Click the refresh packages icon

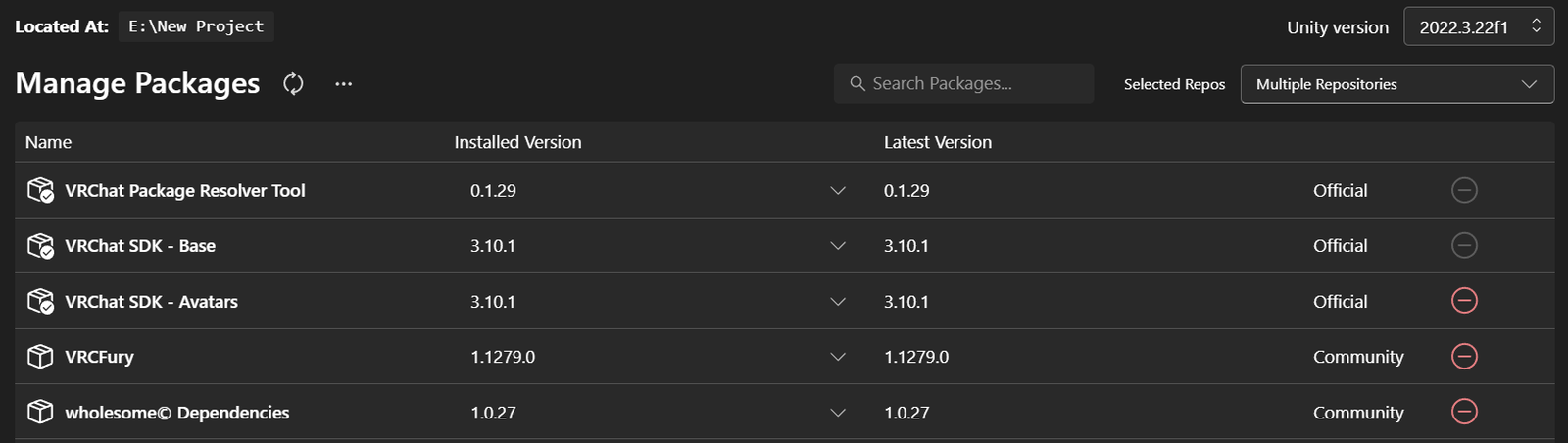[x=293, y=84]
